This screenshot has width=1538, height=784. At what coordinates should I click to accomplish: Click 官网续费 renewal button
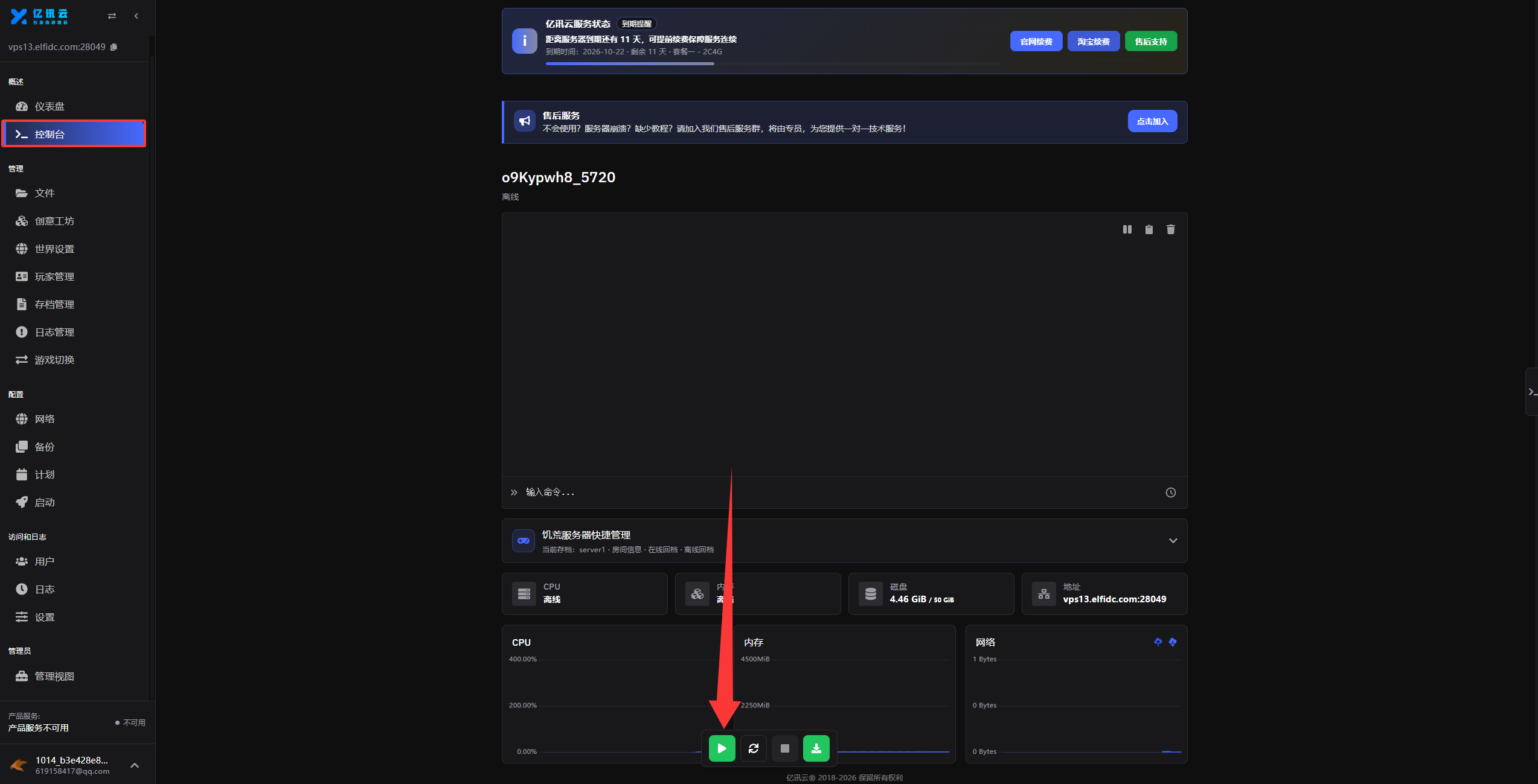pyautogui.click(x=1036, y=42)
